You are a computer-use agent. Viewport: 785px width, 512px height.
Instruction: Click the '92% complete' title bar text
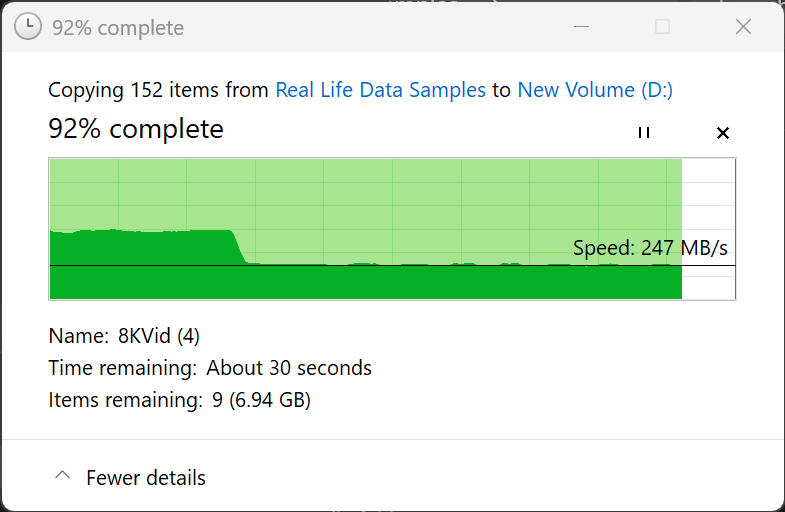coord(118,27)
